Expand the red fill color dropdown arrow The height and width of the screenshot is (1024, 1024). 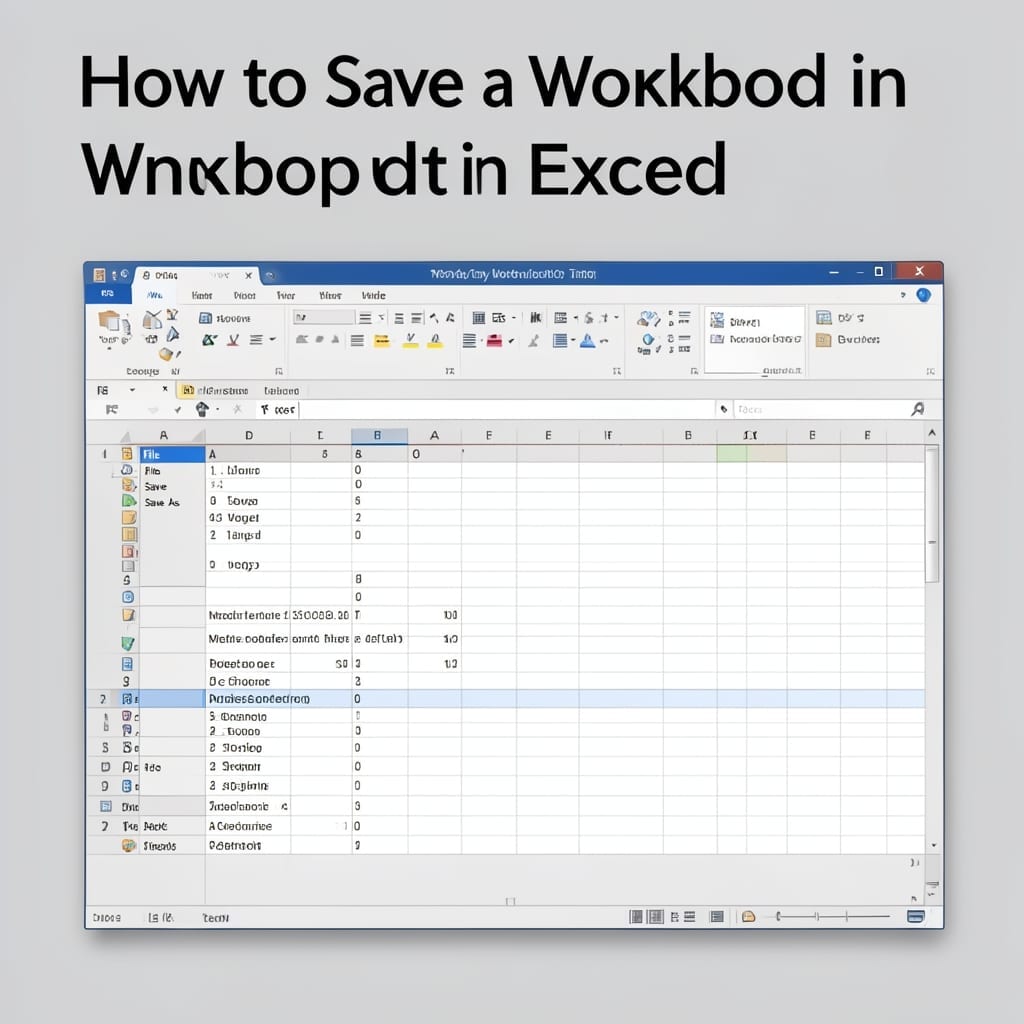(511, 341)
